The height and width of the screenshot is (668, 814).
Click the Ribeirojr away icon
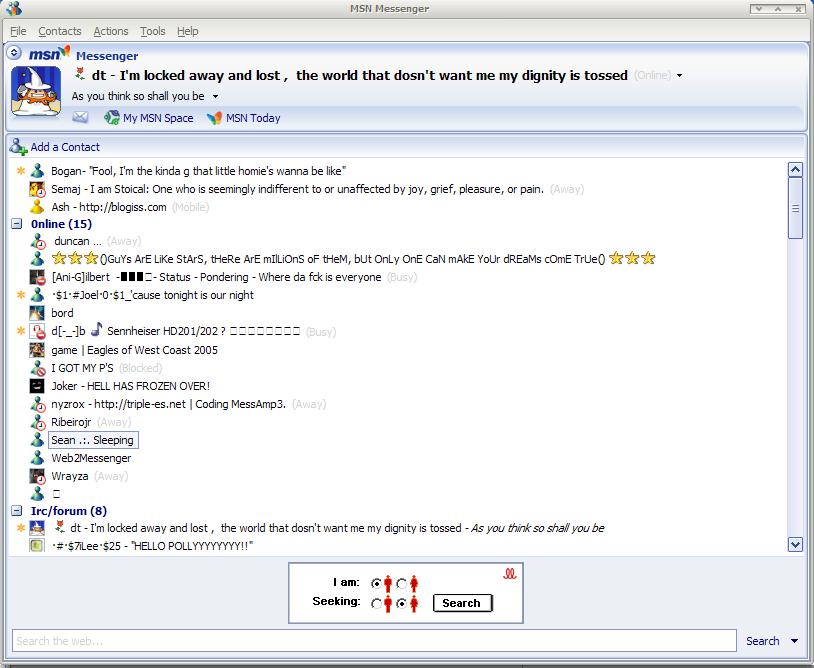coord(37,422)
